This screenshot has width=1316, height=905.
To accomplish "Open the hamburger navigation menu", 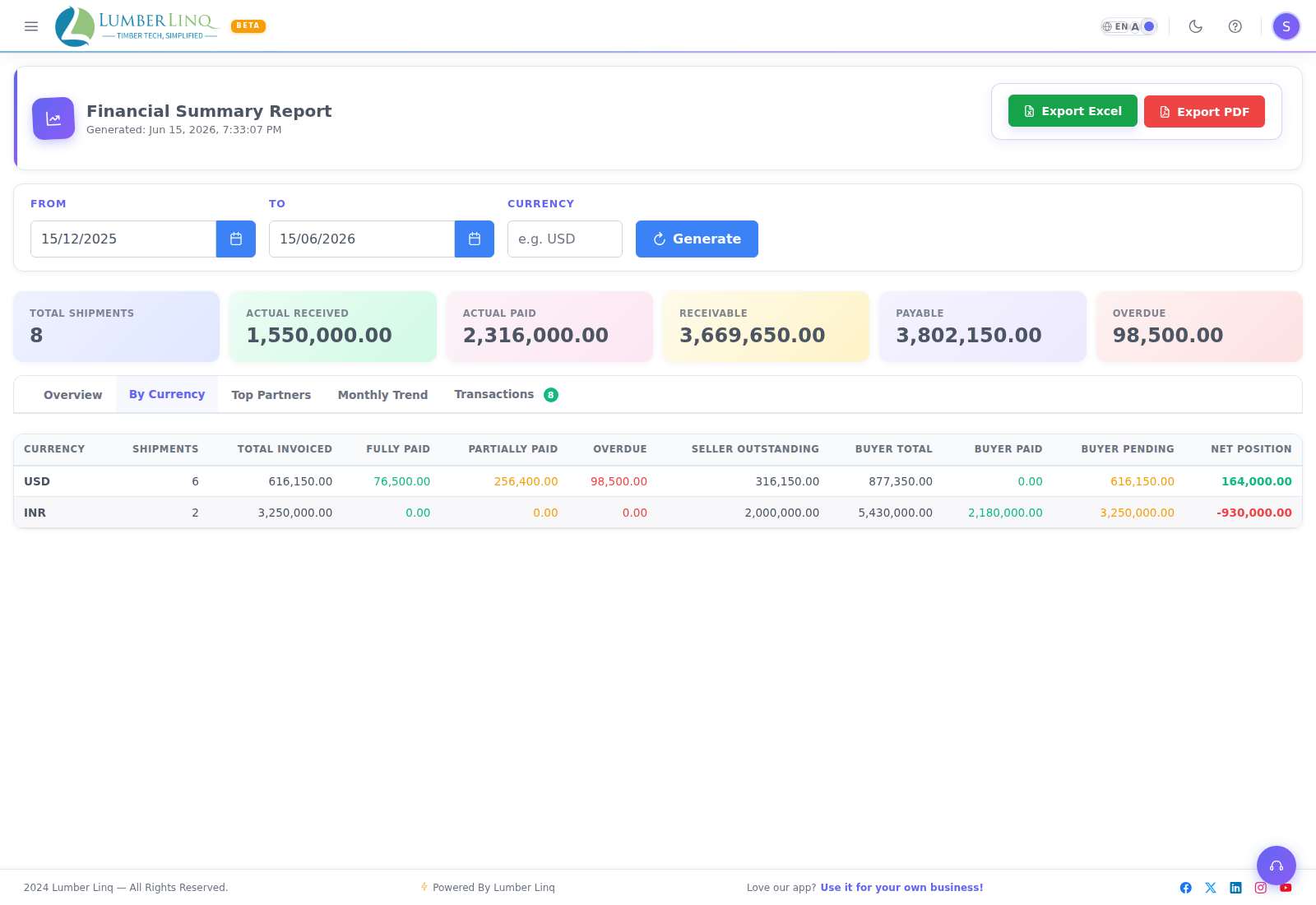I will (x=31, y=26).
